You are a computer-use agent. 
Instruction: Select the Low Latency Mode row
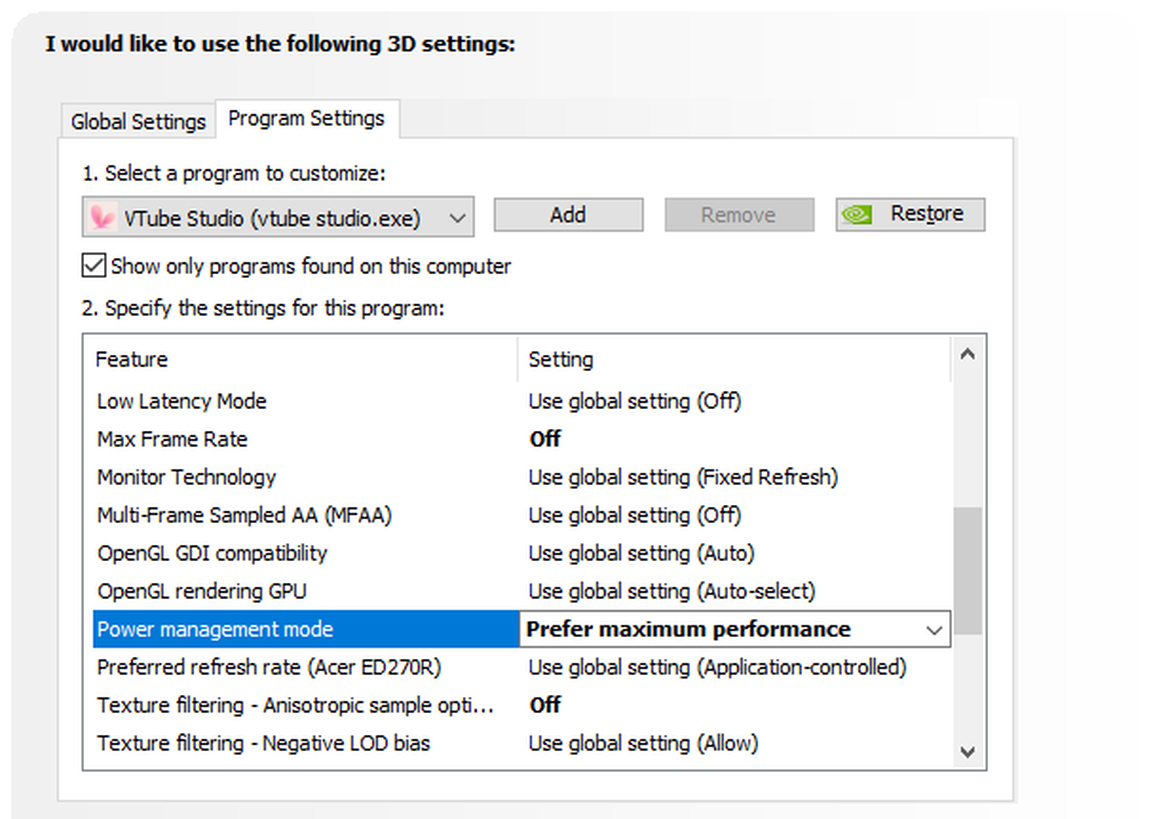(182, 401)
